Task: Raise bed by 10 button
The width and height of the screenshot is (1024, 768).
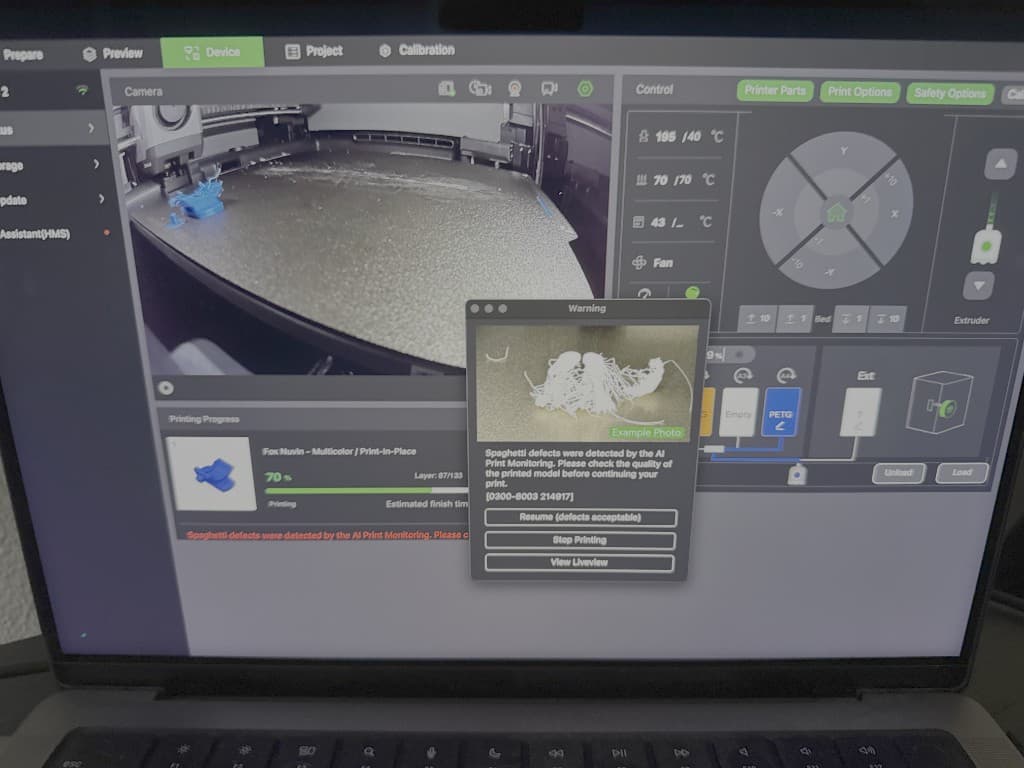Action: pyautogui.click(x=758, y=318)
